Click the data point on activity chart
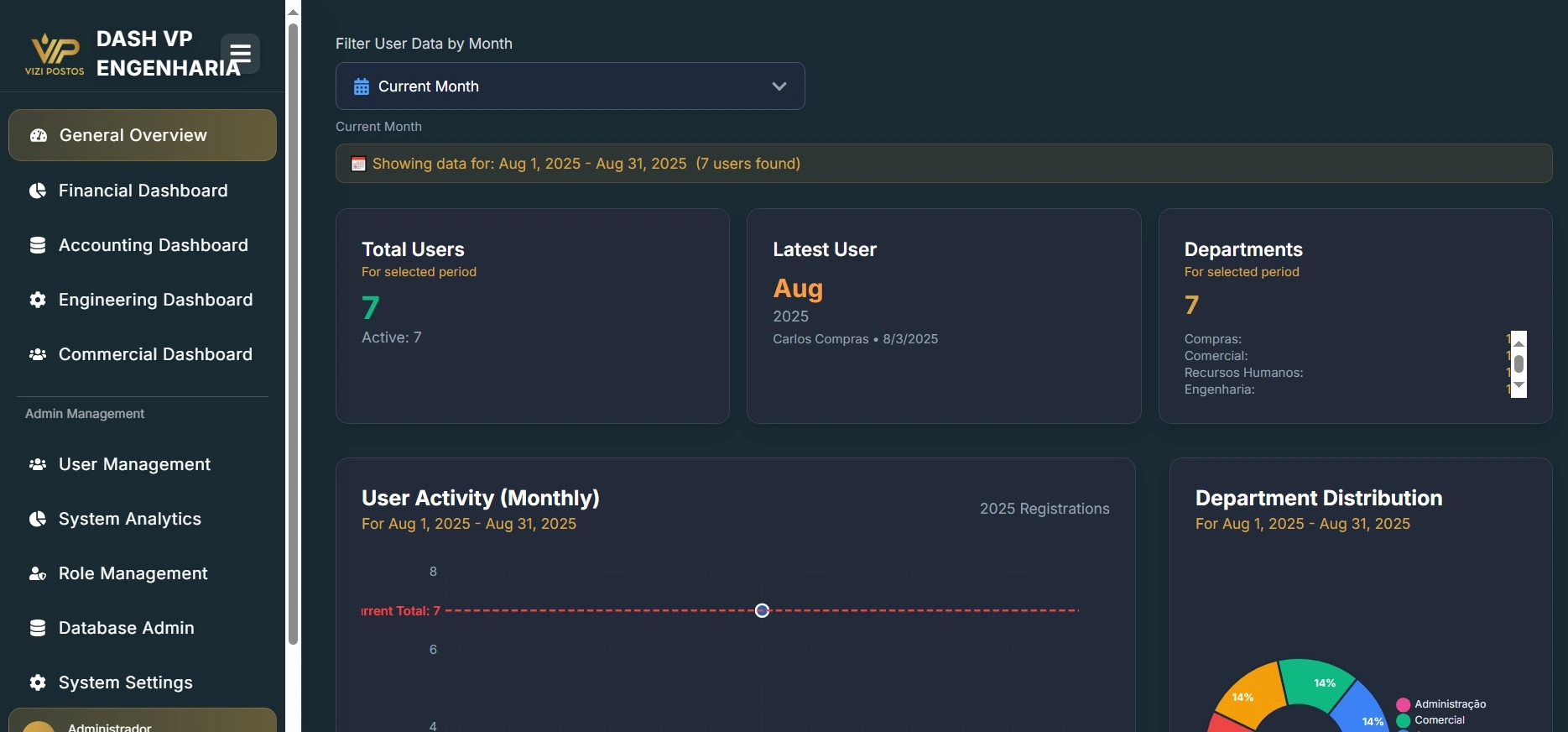 762,610
